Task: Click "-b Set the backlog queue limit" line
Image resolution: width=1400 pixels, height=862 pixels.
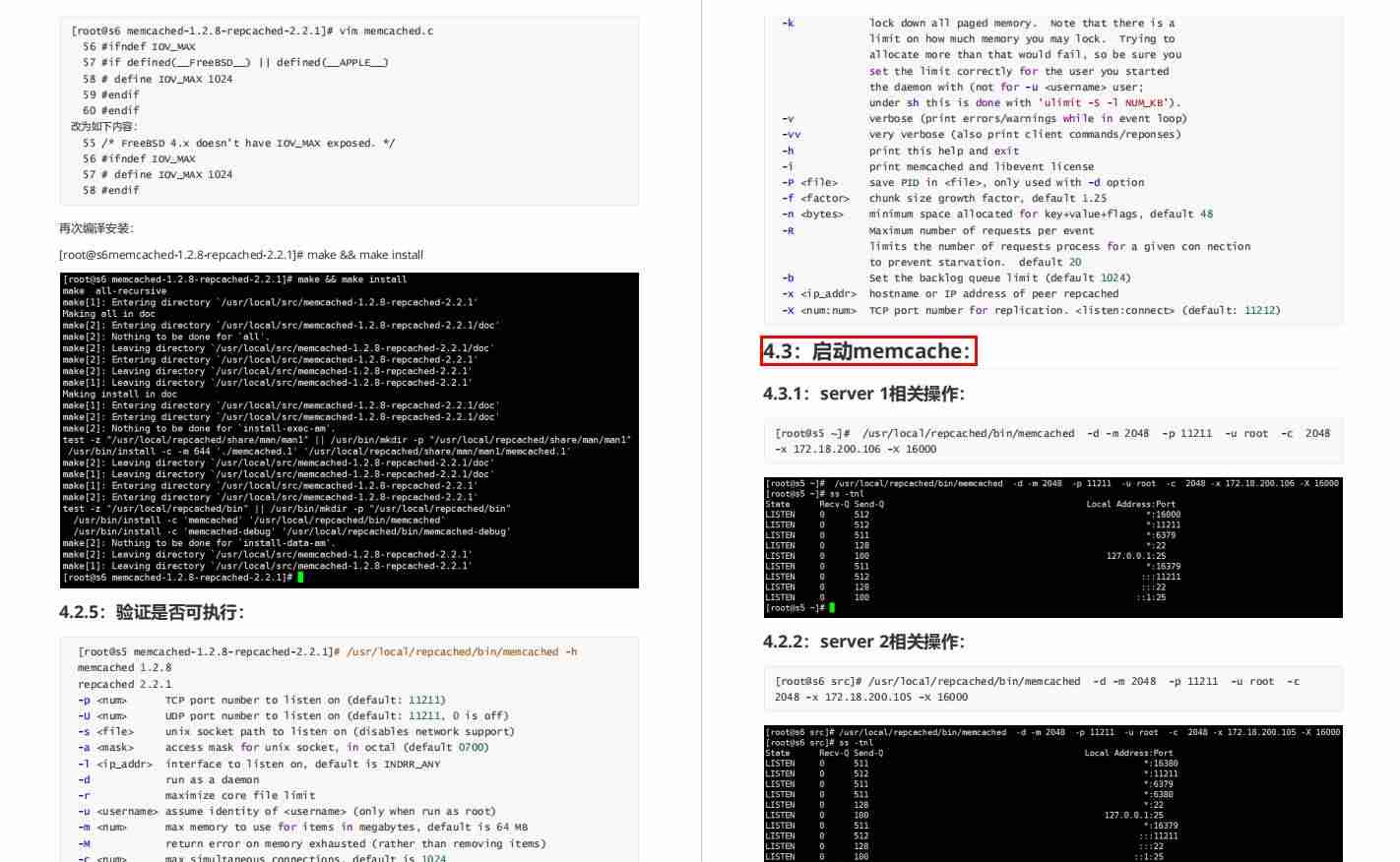Action: pyautogui.click(x=956, y=277)
